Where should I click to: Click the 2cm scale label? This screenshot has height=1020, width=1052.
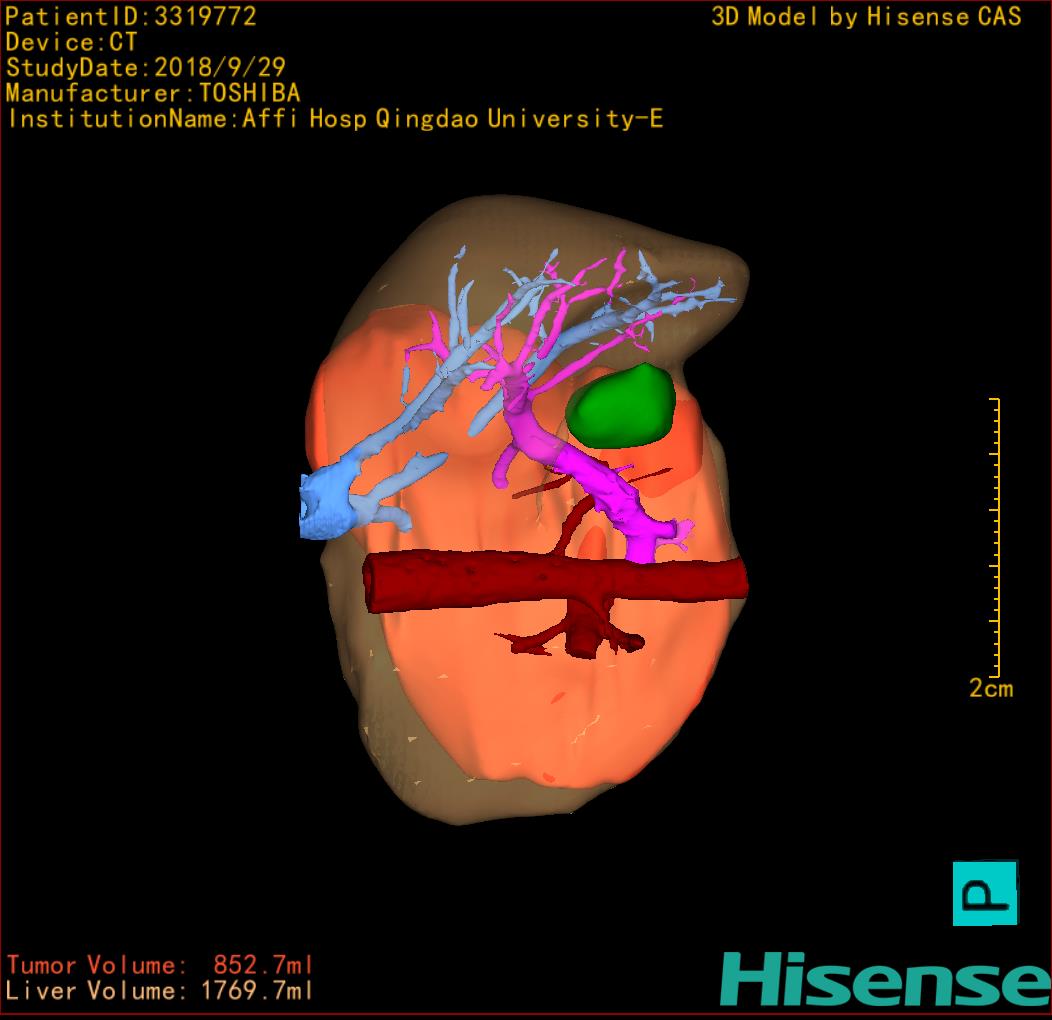(990, 688)
